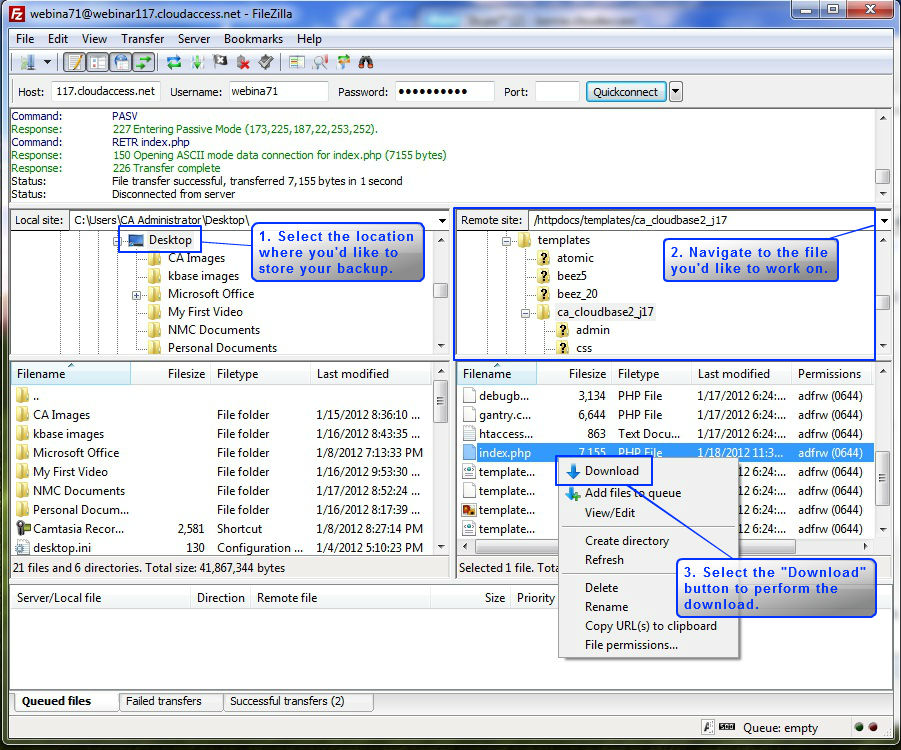Collapse the Desktop node in local tree
Image resolution: width=901 pixels, height=750 pixels.
tap(116, 241)
